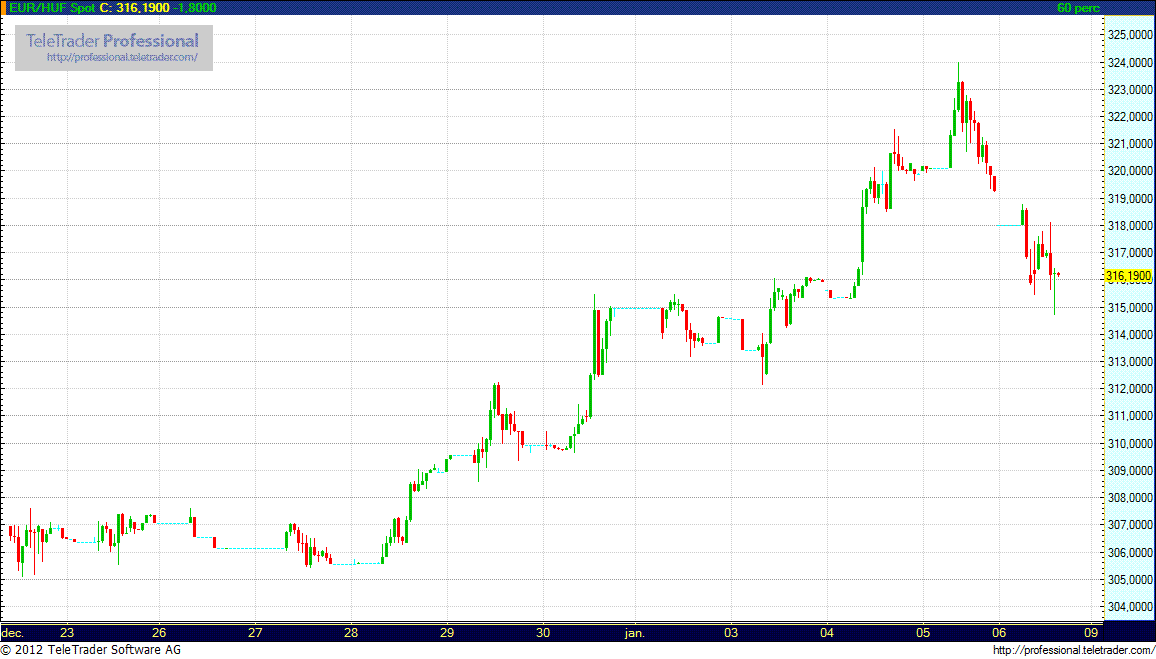Click date 06 on the time axis
Viewport: 1156px width, 659px height.
pyautogui.click(x=999, y=632)
